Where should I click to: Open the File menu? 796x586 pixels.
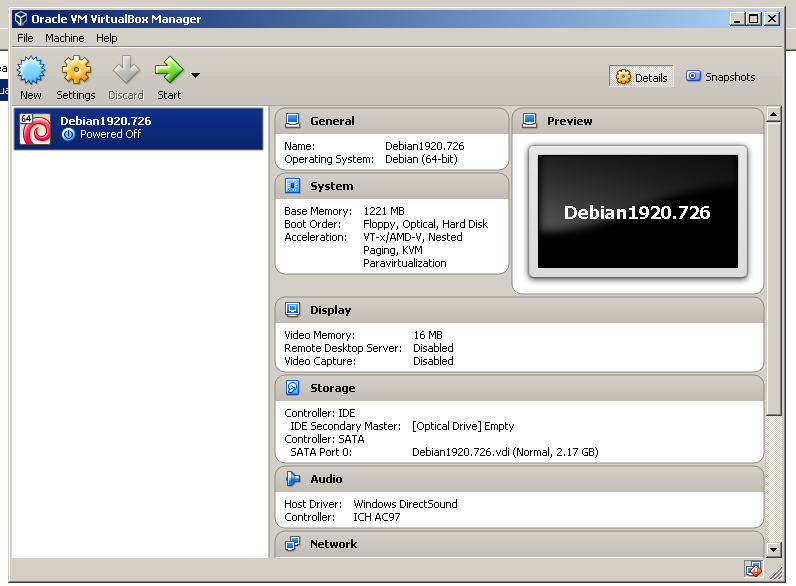pos(25,38)
